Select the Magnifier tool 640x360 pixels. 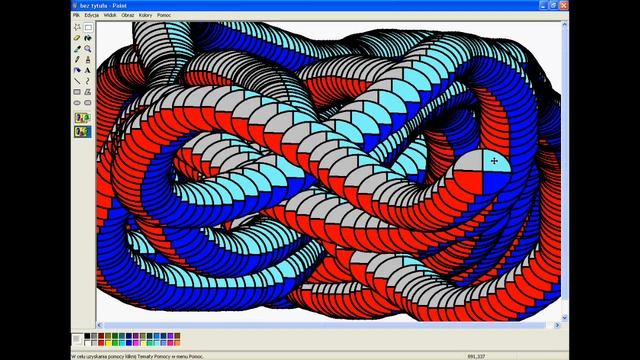88,49
